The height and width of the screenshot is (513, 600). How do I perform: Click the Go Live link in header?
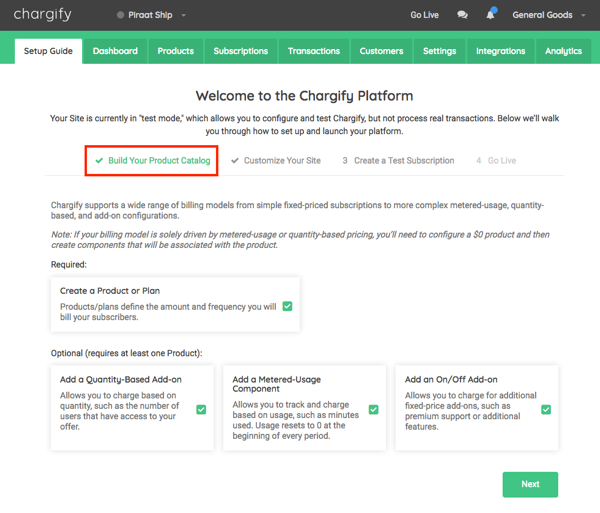pos(424,15)
